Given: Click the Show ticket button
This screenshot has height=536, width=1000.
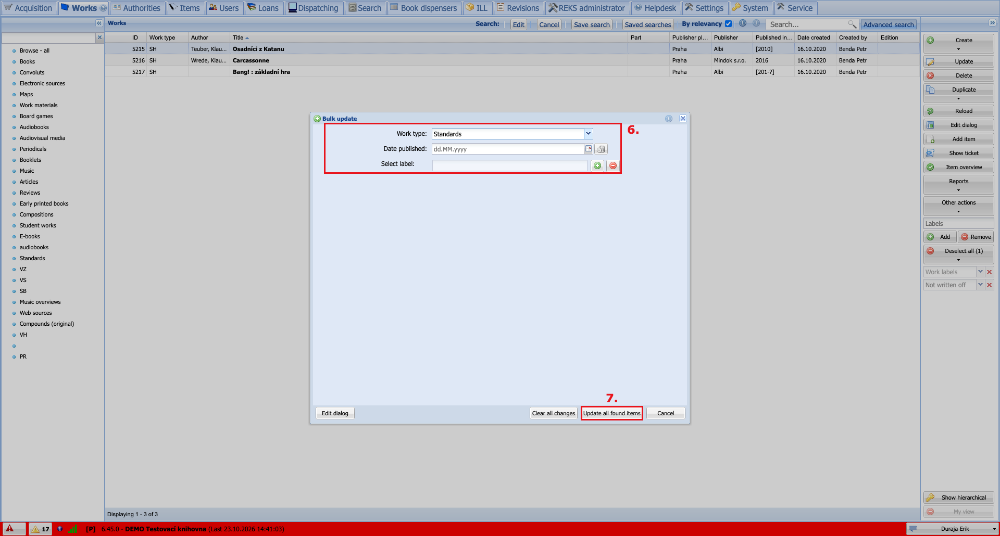Looking at the screenshot, I should 958,153.
